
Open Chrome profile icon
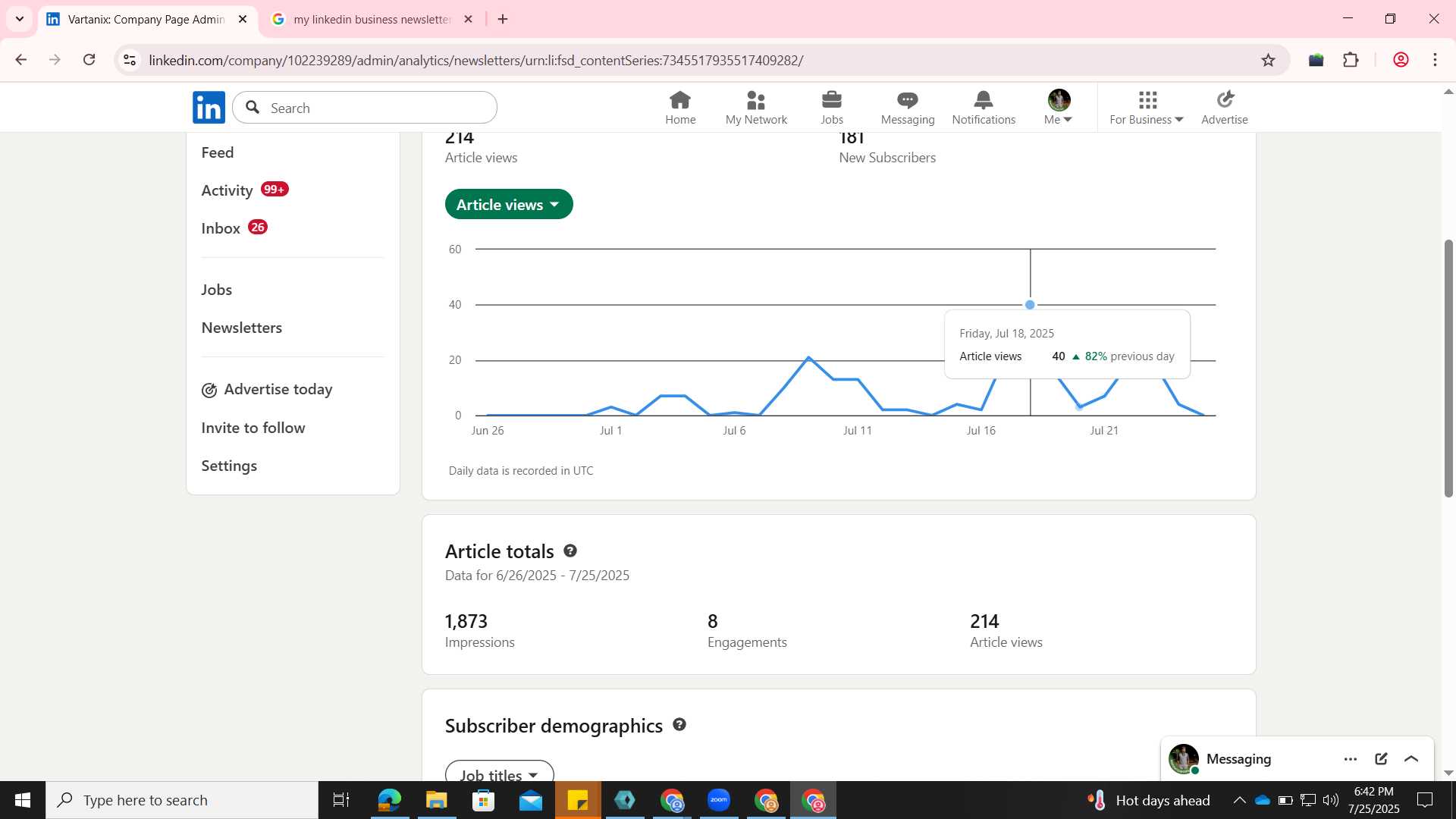pyautogui.click(x=1401, y=60)
